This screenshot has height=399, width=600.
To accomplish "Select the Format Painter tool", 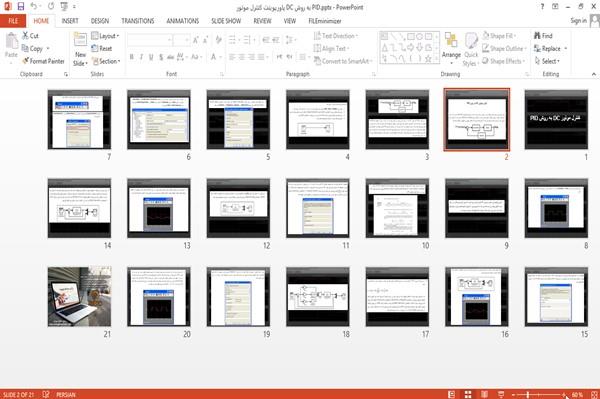I will pos(43,61).
